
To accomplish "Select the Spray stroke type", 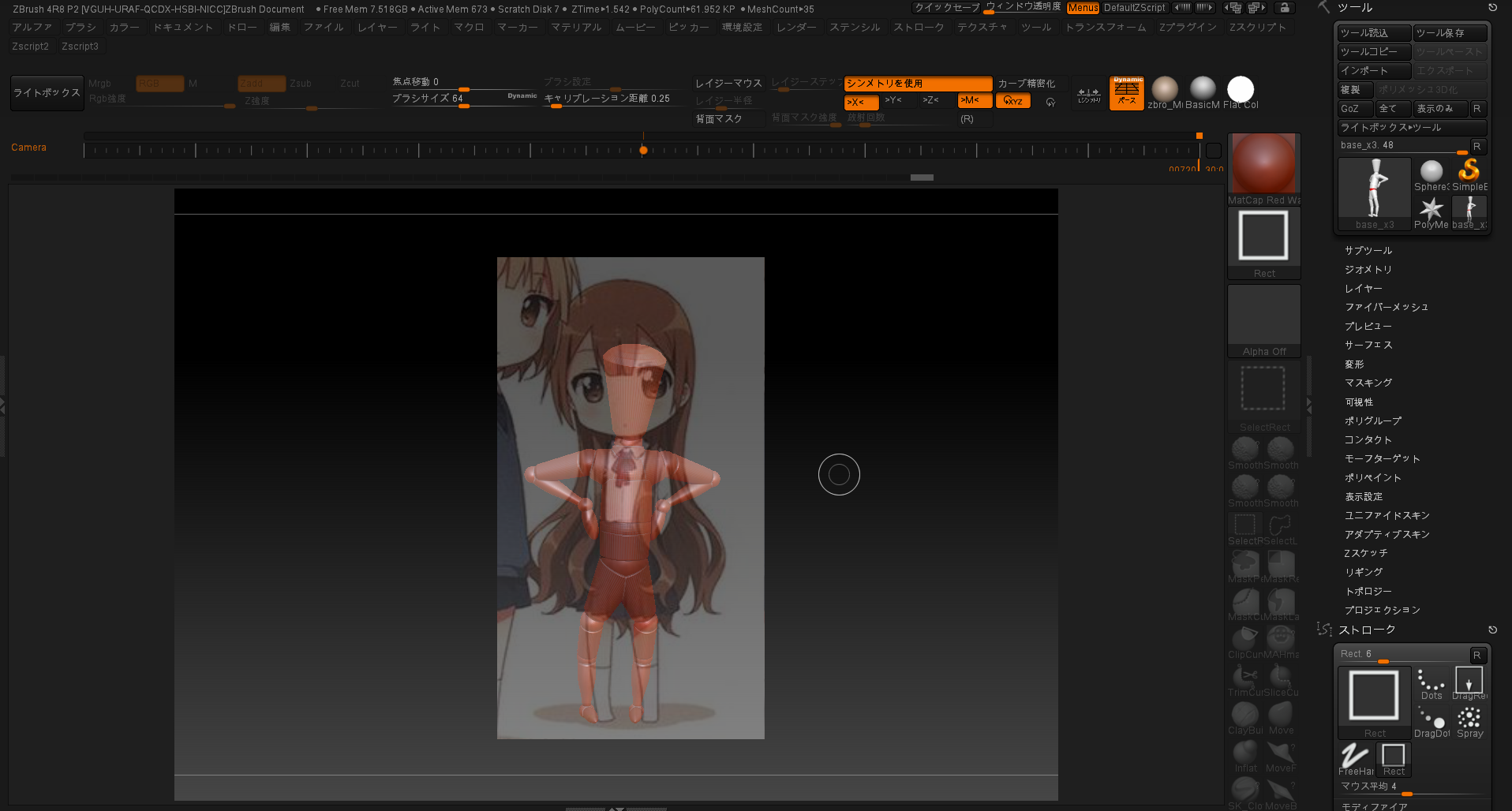I will coord(1469,720).
